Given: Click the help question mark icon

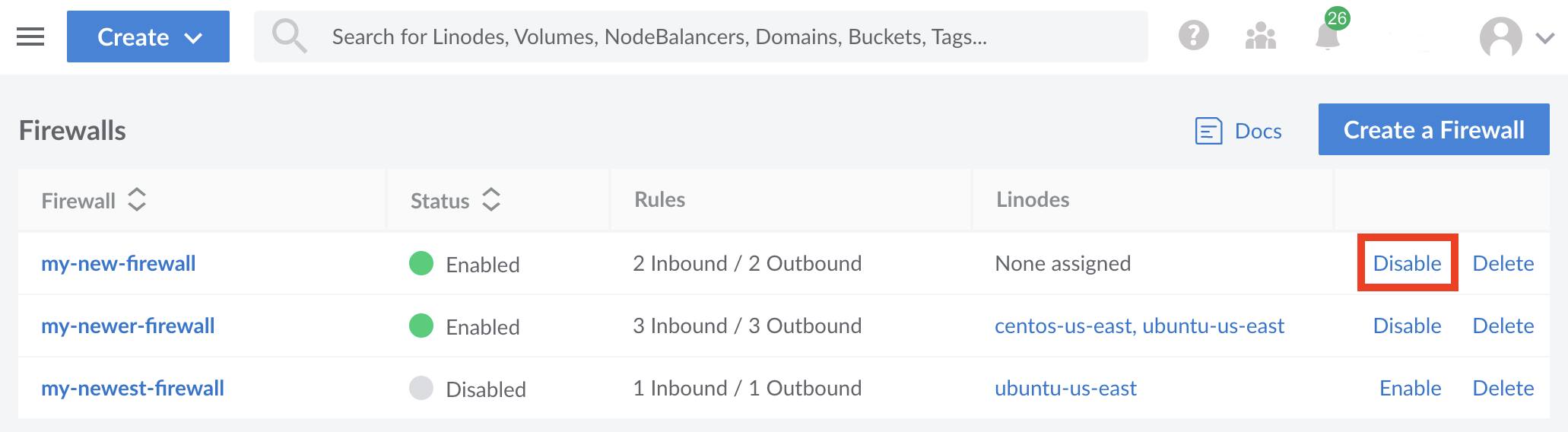Looking at the screenshot, I should pyautogui.click(x=1193, y=36).
